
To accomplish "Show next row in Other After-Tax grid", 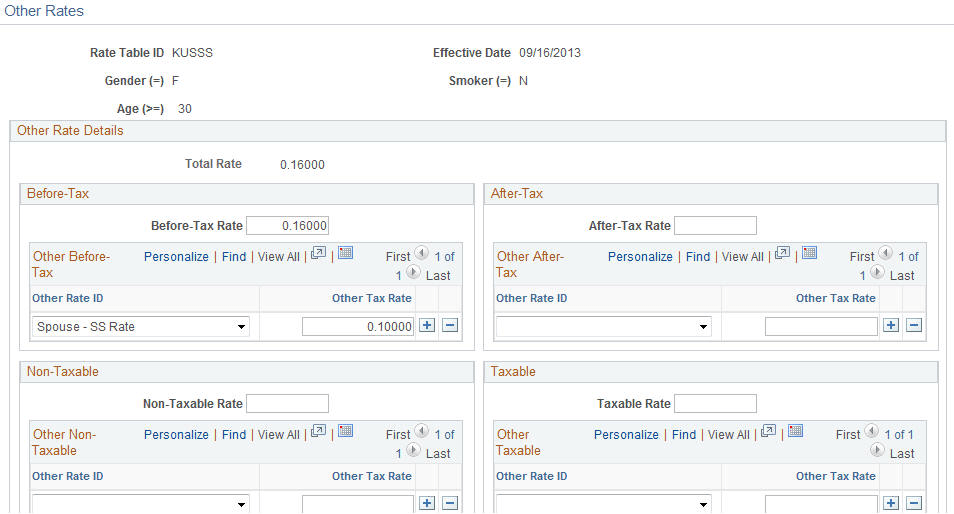I will coord(877,272).
